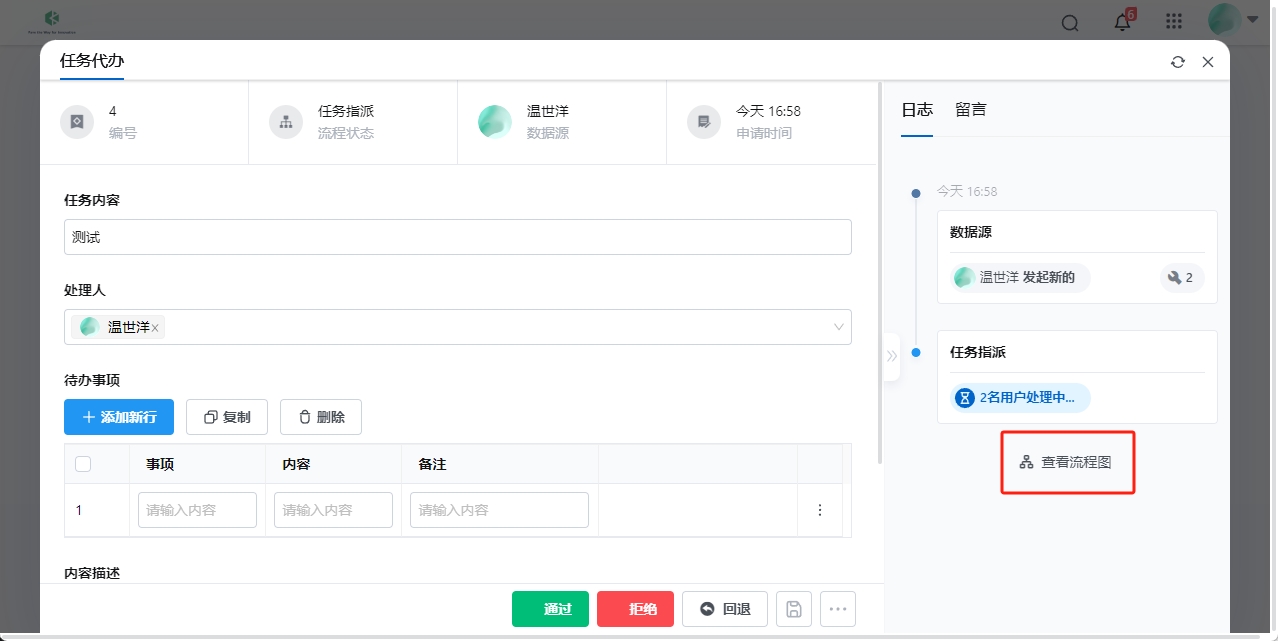1278x641 pixels.
Task: Collapse the right log side panel
Action: (891, 356)
